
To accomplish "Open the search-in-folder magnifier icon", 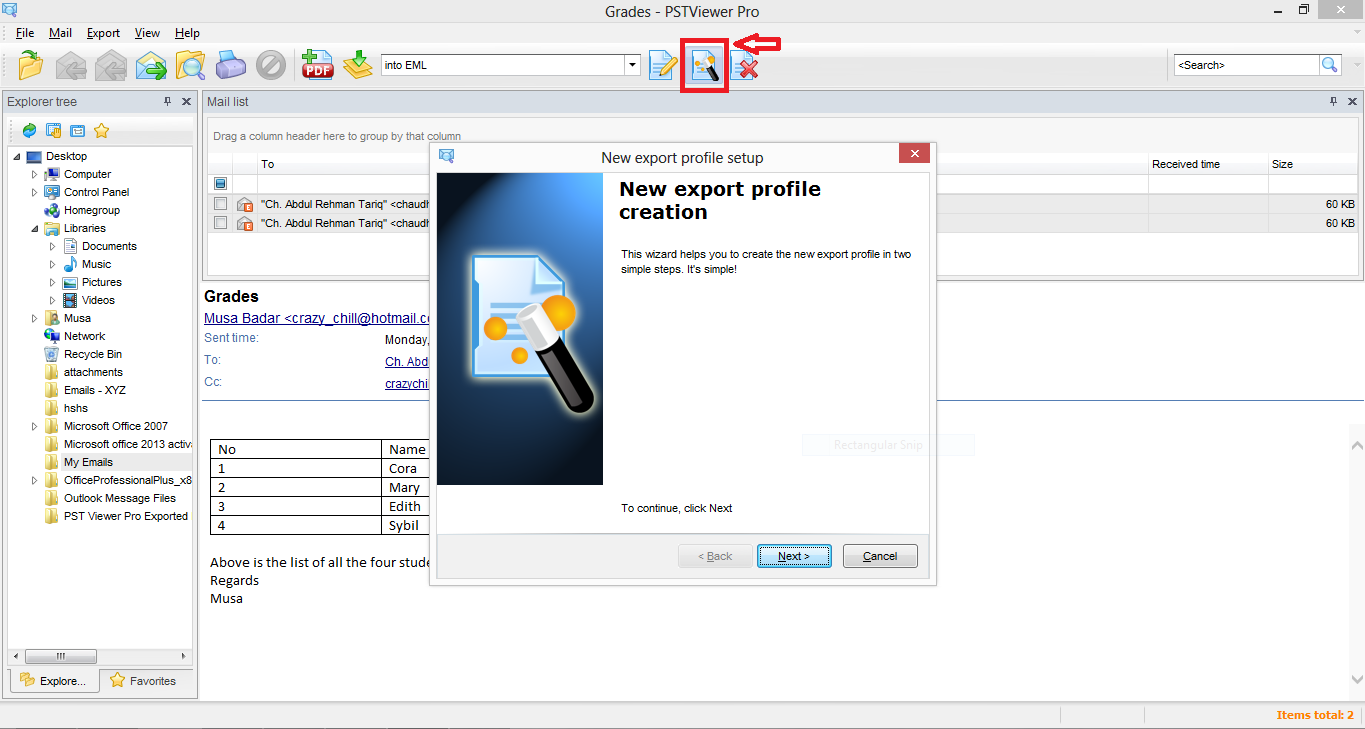I will pos(190,66).
